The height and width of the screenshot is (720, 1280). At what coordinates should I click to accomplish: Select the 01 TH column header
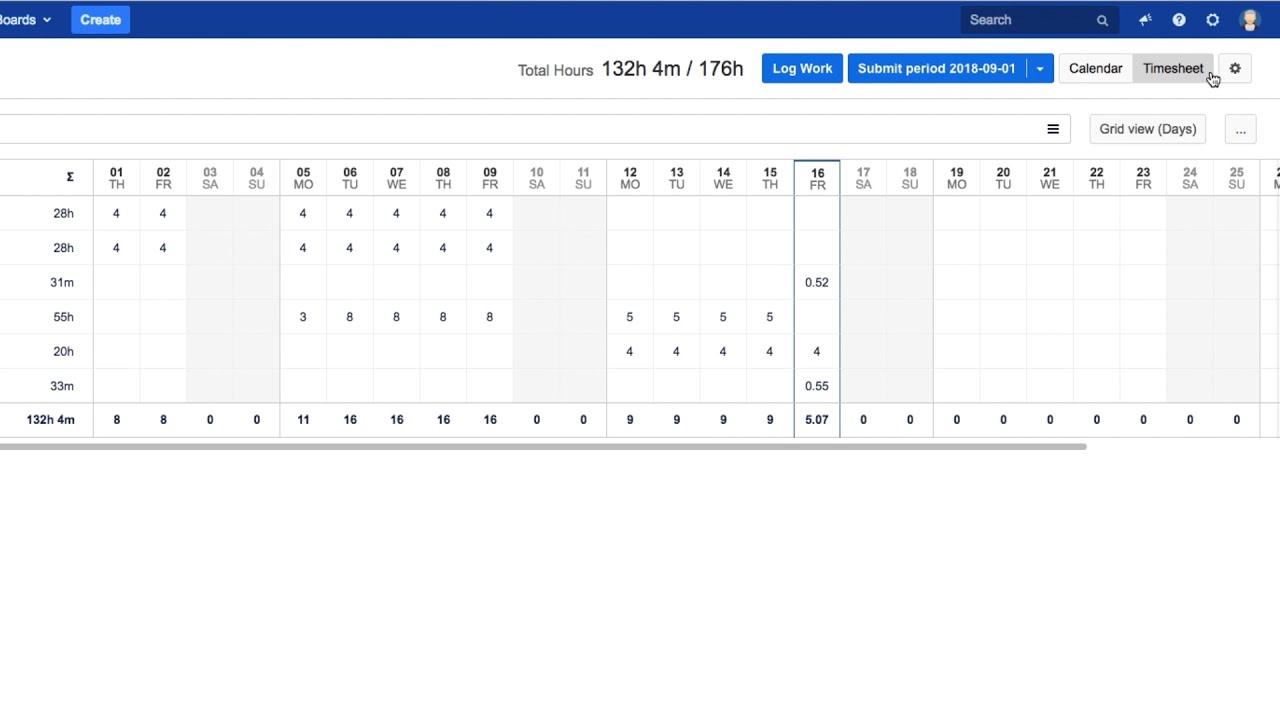coord(116,178)
